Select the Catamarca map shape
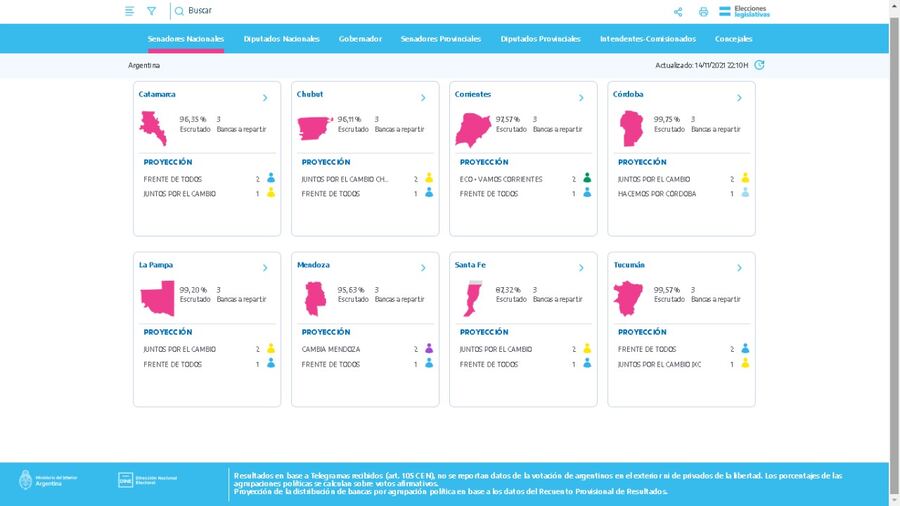 [153, 129]
